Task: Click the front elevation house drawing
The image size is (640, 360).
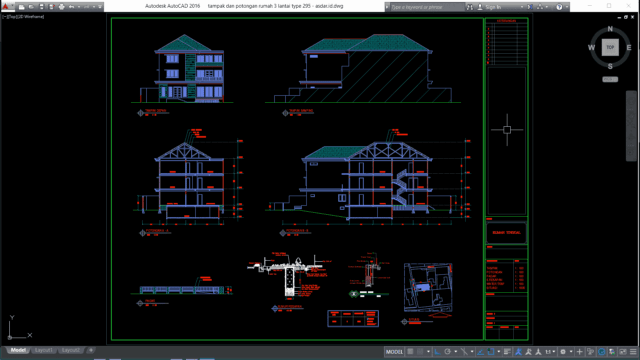Action: (183, 69)
